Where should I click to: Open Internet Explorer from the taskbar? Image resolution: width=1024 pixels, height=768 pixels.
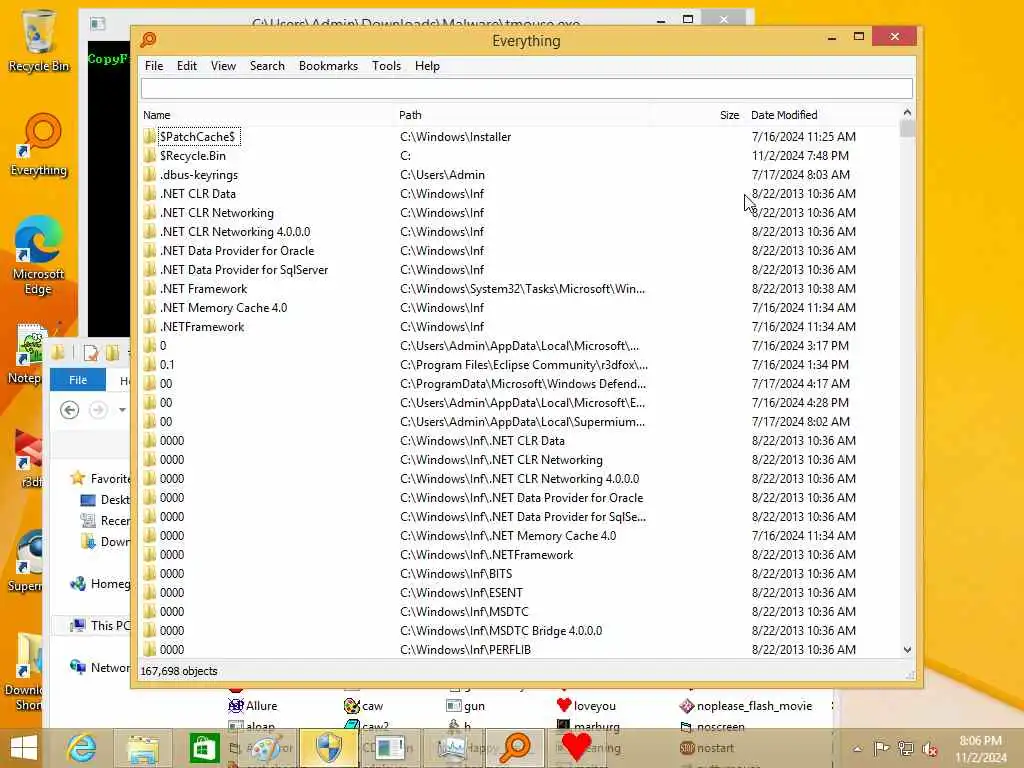(x=81, y=748)
